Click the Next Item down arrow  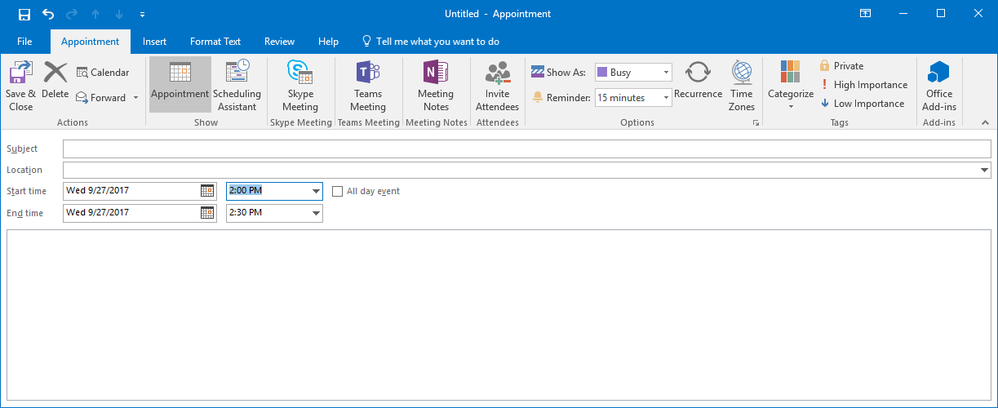[x=118, y=13]
